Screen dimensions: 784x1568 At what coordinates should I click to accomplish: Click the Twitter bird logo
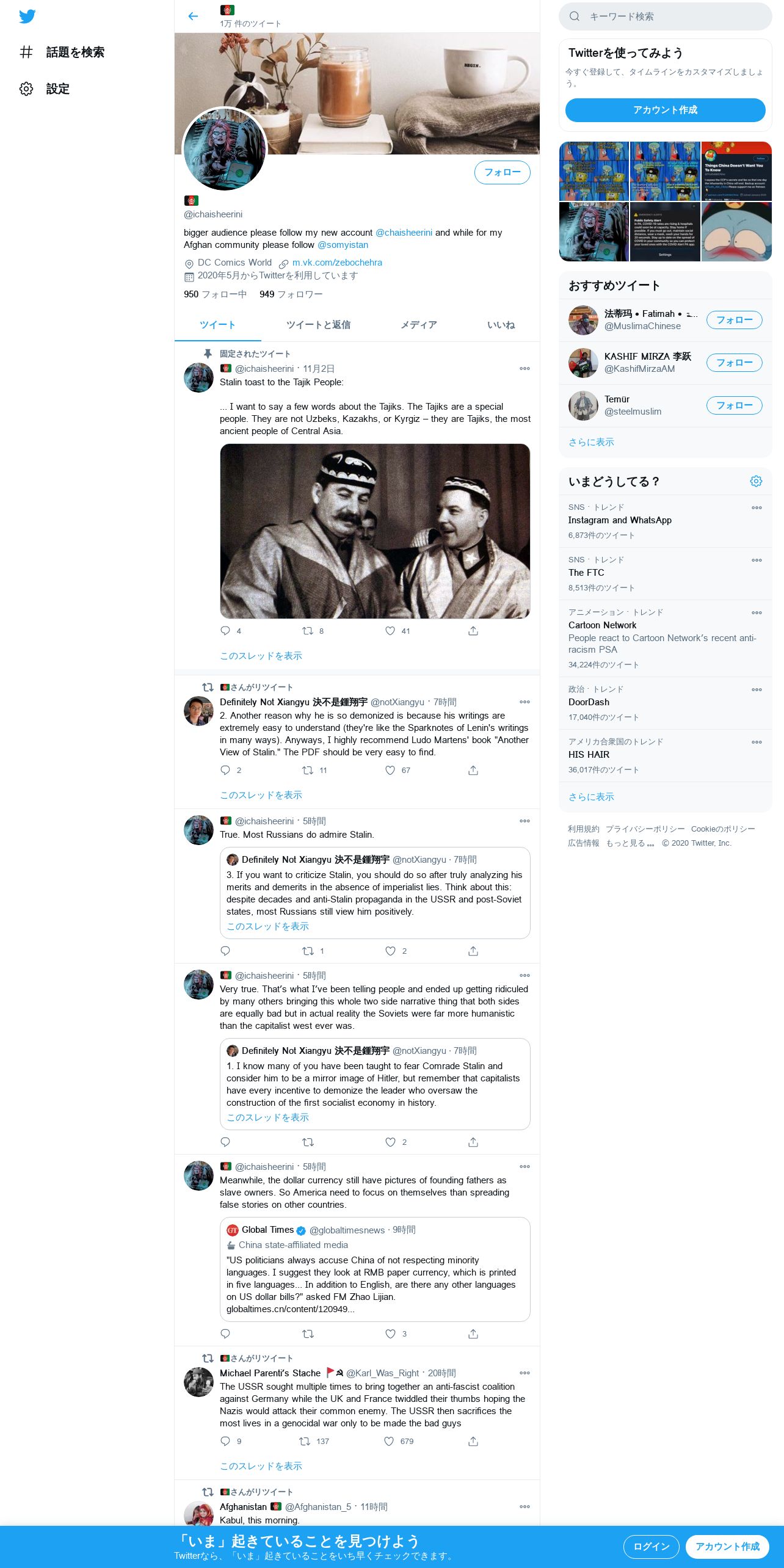coord(27,16)
